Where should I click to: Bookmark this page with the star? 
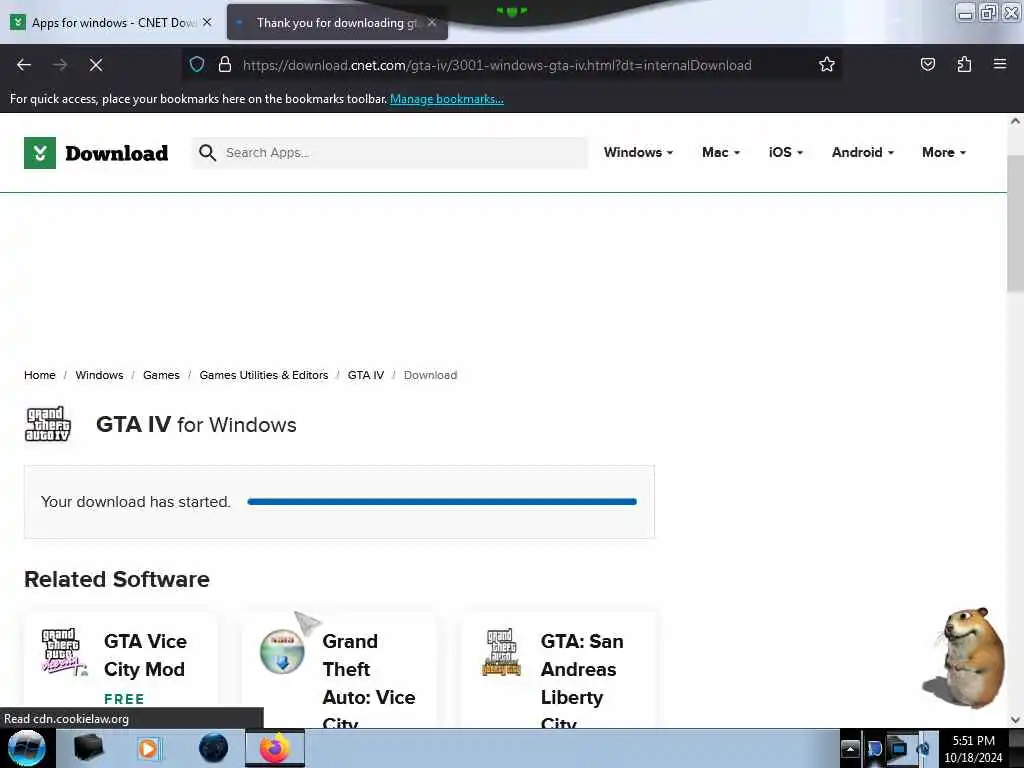click(x=827, y=65)
